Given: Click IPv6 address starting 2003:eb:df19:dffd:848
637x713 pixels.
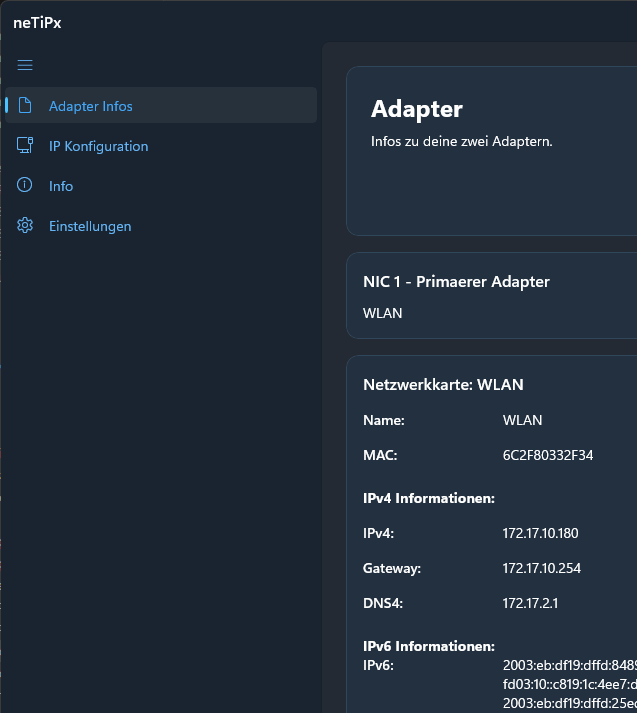Looking at the screenshot, I should pyautogui.click(x=570, y=665).
